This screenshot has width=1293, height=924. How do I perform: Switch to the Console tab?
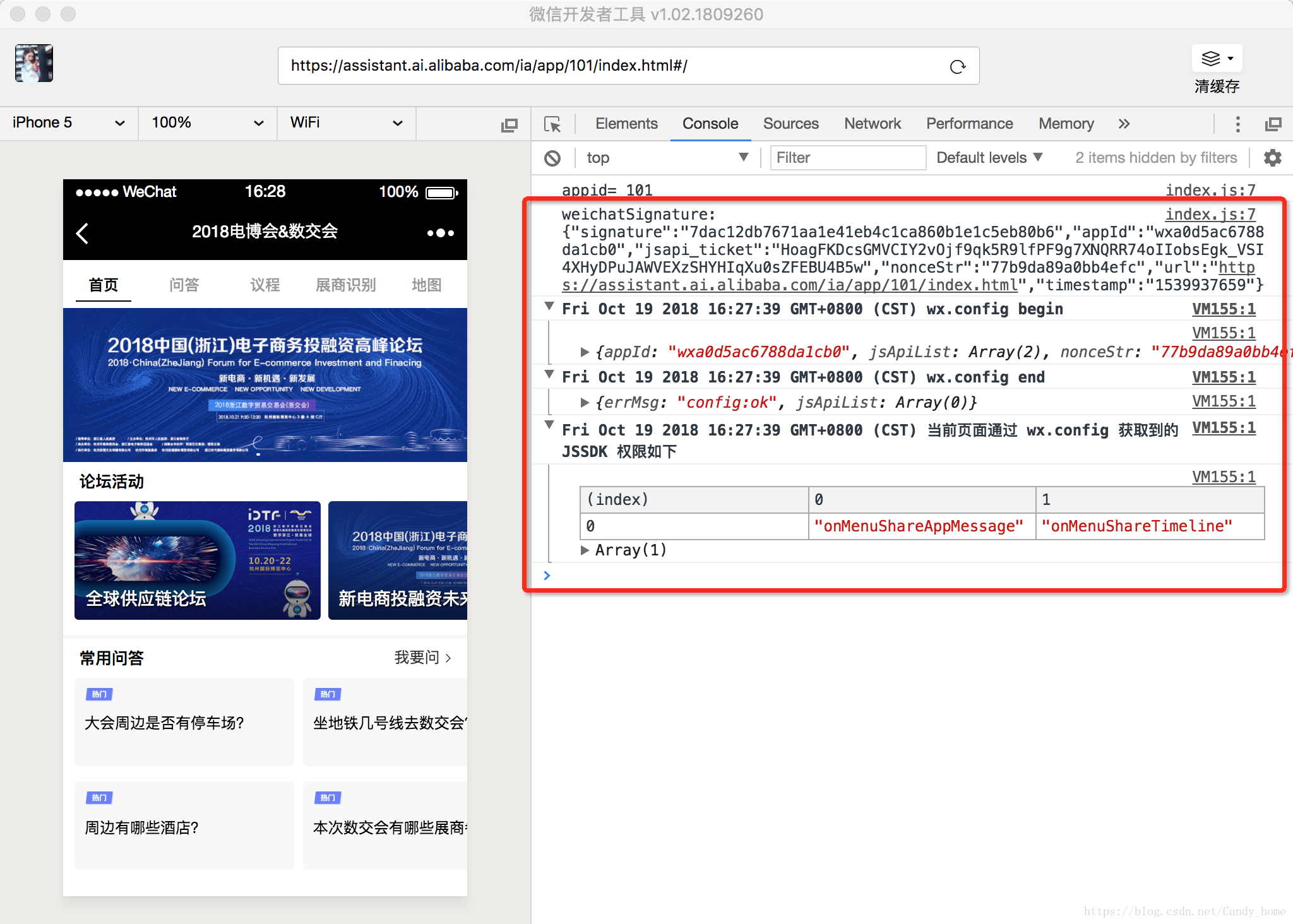coord(710,124)
